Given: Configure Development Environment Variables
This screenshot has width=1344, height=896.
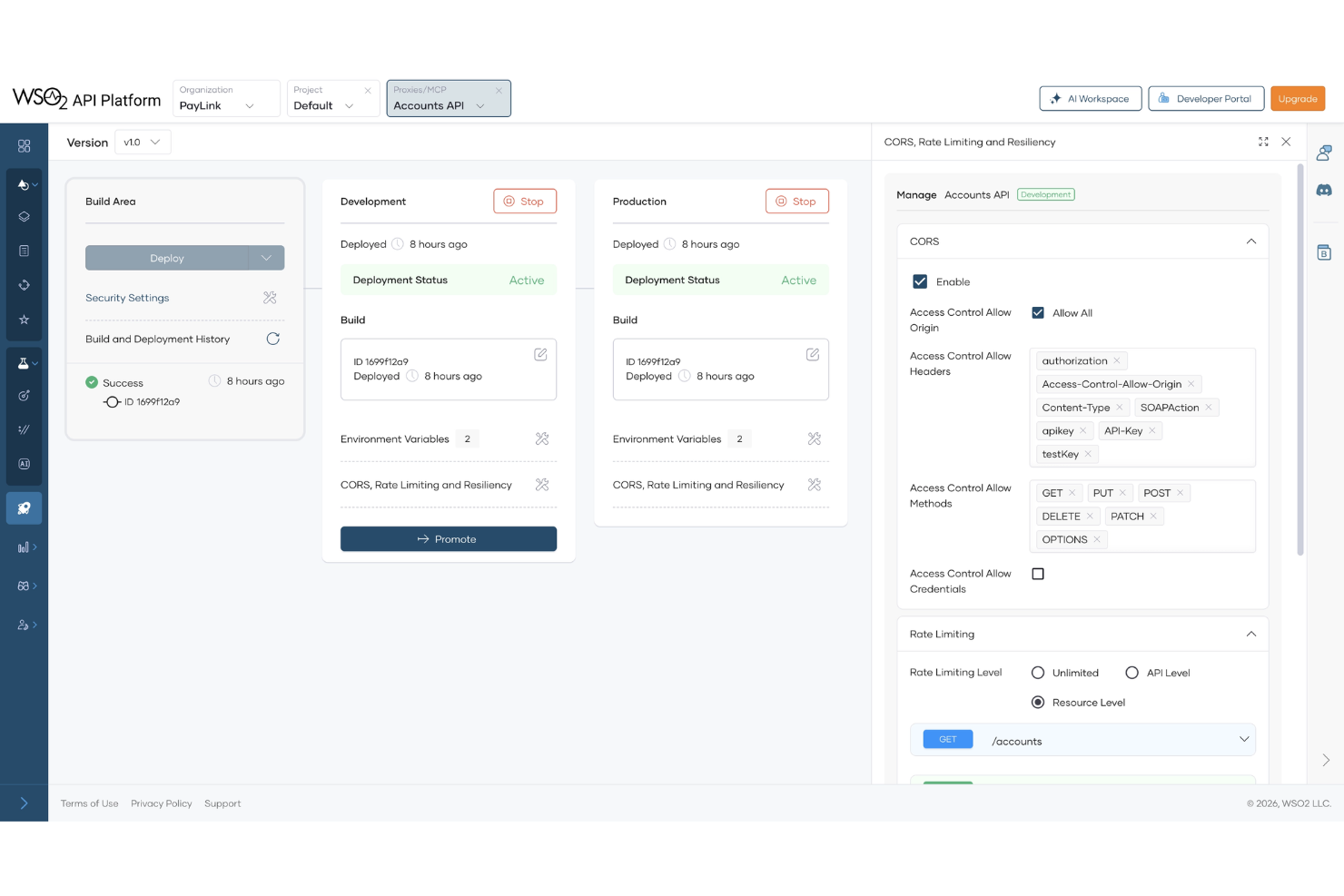Looking at the screenshot, I should [x=542, y=438].
